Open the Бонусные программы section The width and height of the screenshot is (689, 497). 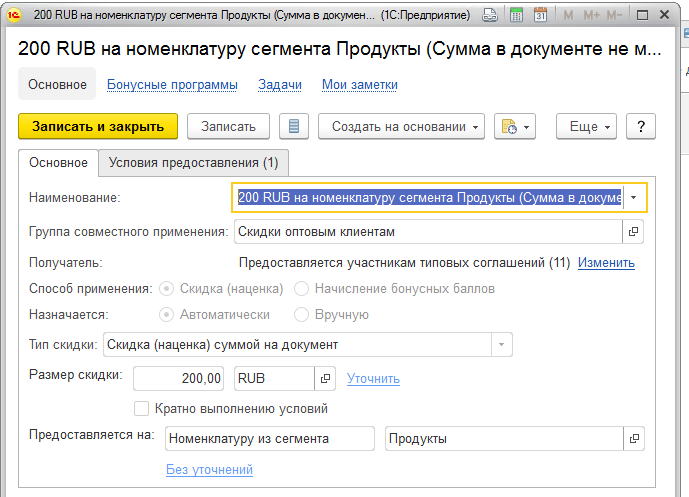(172, 84)
